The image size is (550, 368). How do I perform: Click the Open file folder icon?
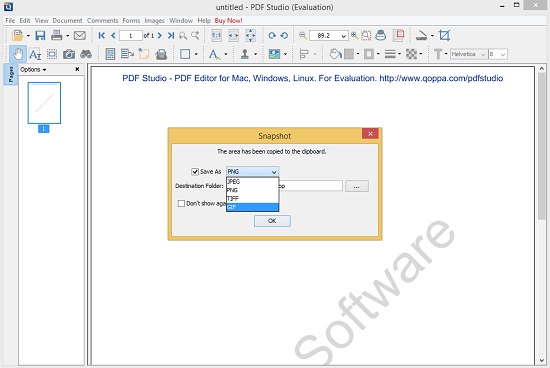tap(17, 35)
